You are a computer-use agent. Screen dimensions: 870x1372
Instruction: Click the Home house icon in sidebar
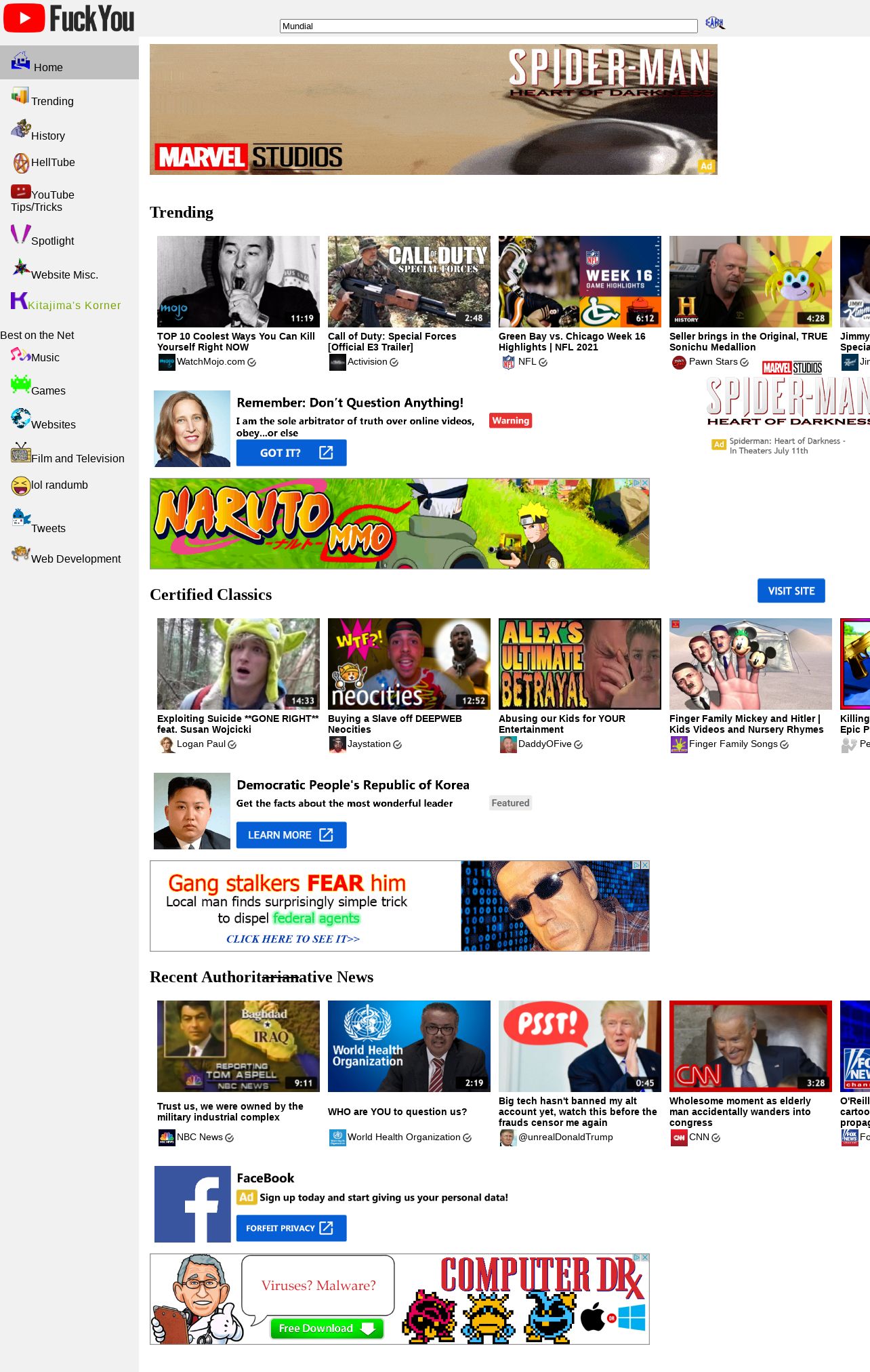pos(20,61)
